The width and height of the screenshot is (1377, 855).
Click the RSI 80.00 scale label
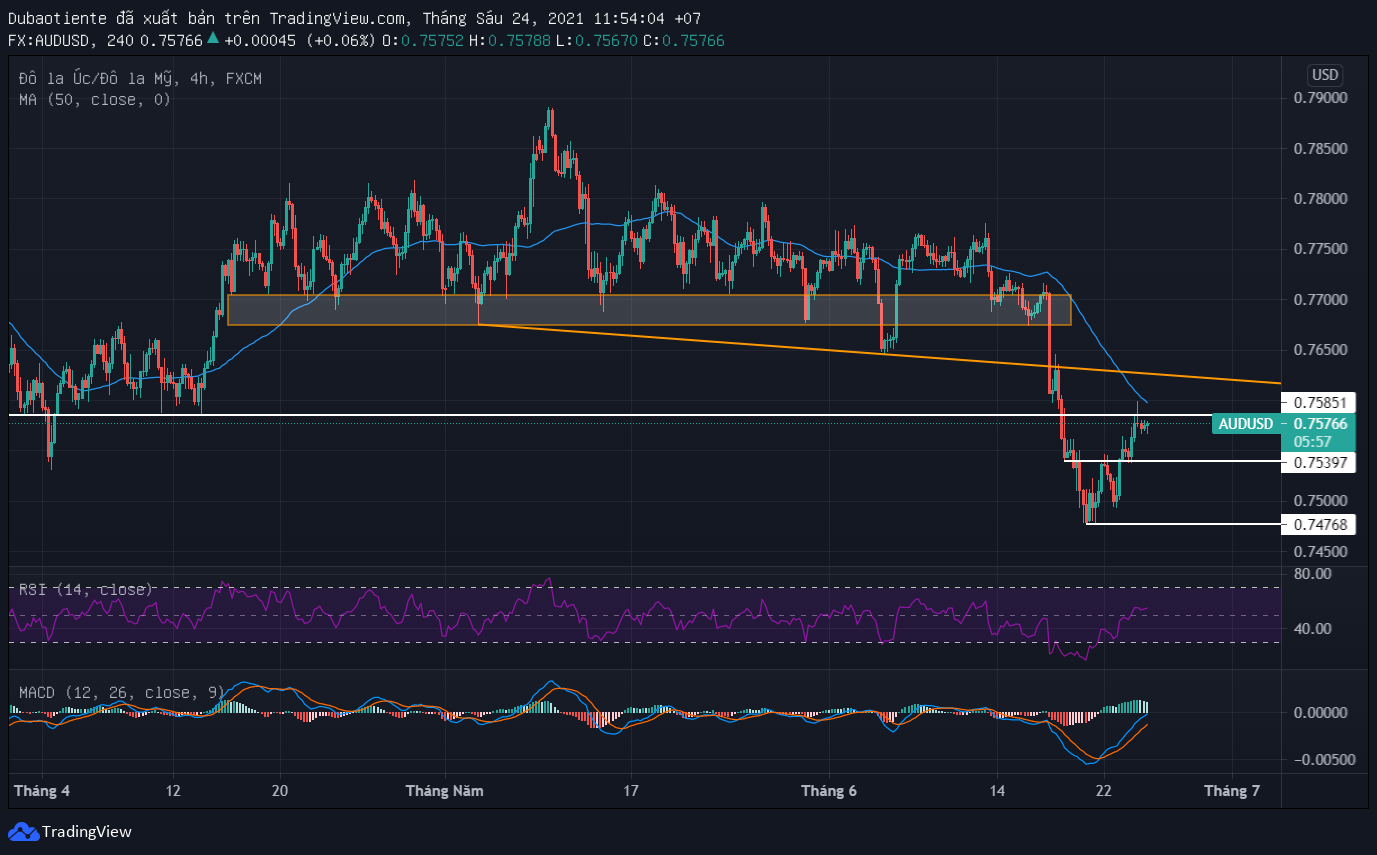1312,574
